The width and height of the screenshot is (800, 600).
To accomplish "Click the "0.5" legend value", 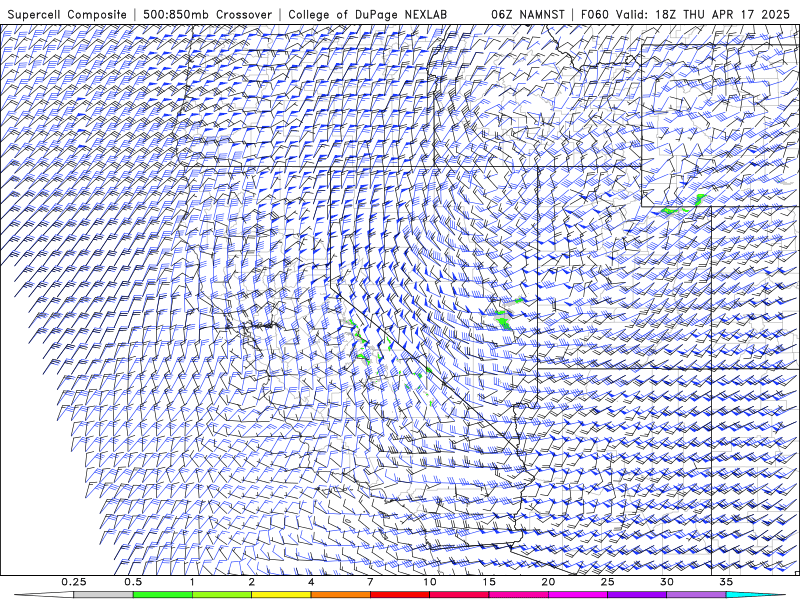I will click(133, 582).
